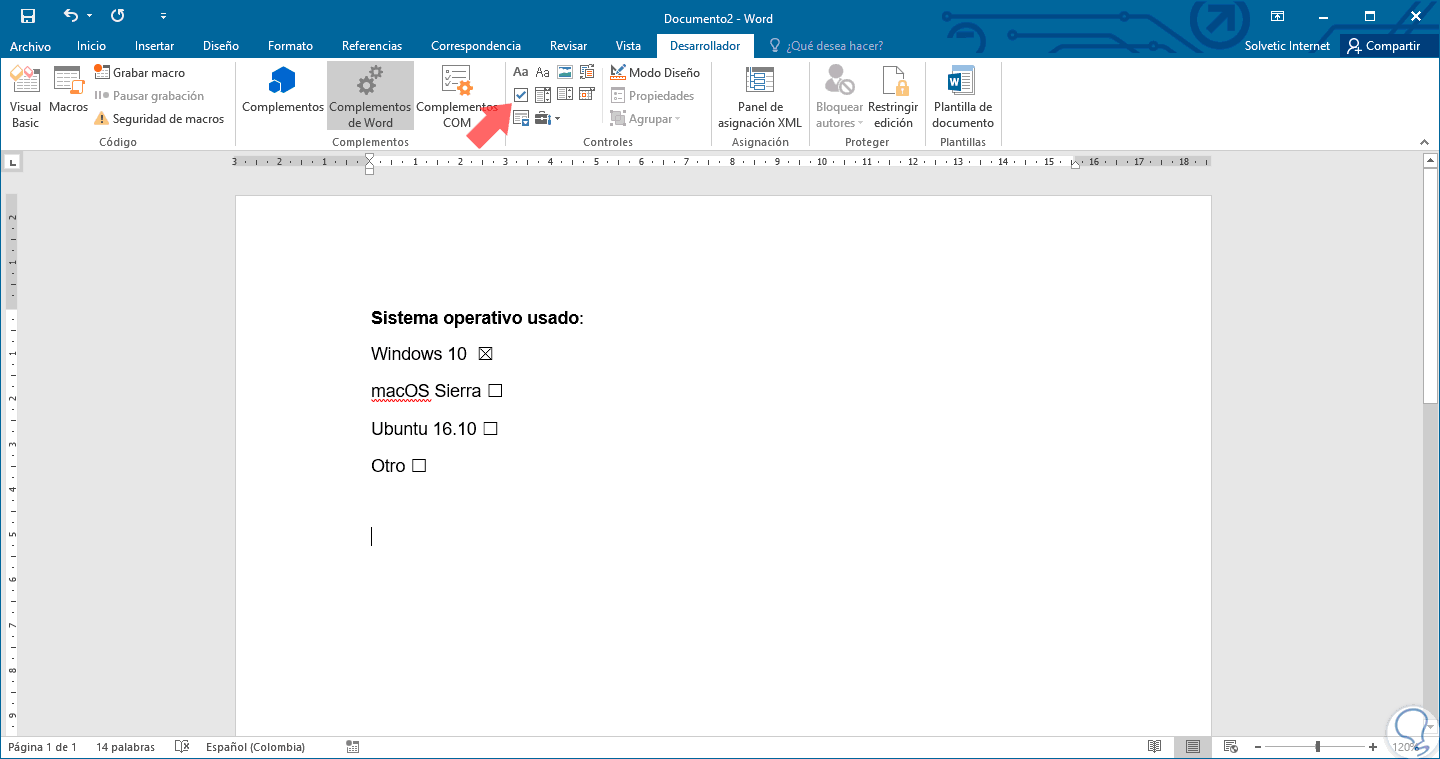Click the vertical scrollbar thumb

coord(1431,288)
